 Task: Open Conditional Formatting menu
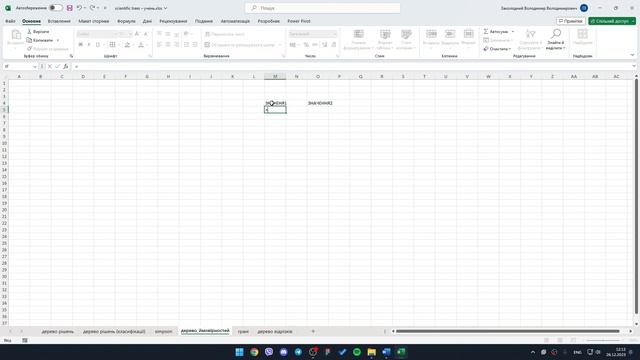tap(358, 40)
